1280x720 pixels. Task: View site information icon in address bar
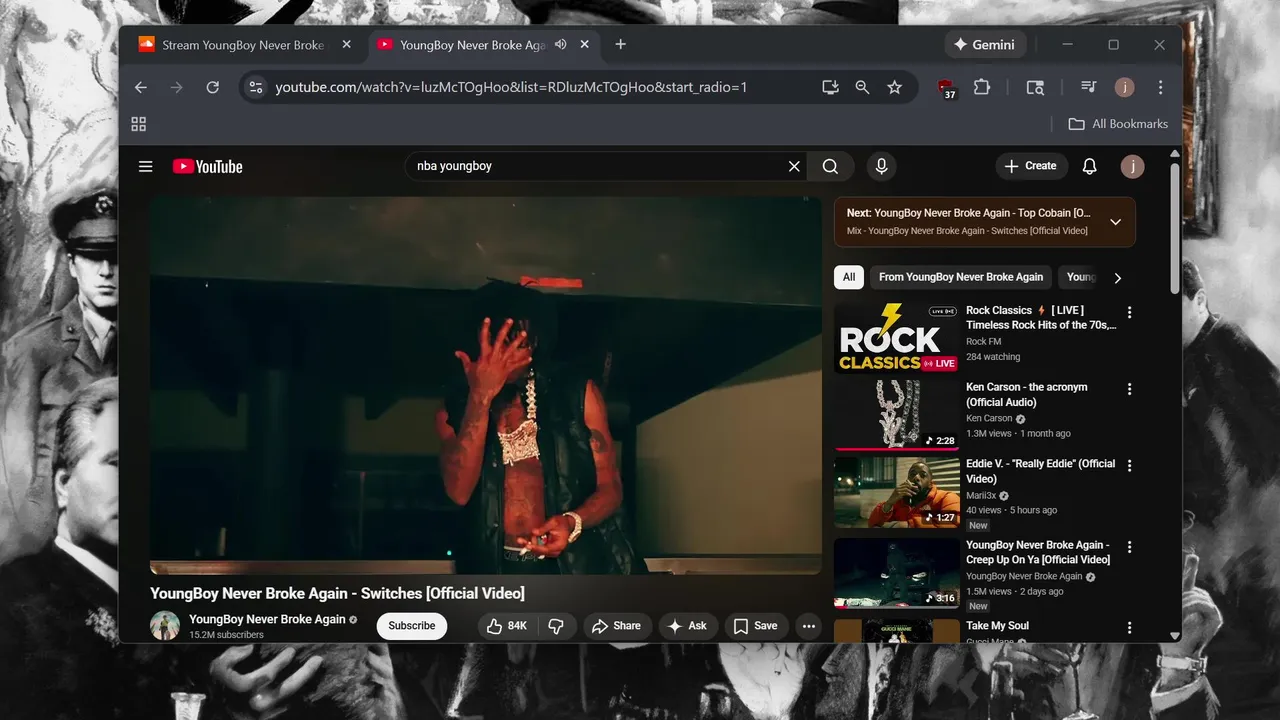click(x=256, y=87)
